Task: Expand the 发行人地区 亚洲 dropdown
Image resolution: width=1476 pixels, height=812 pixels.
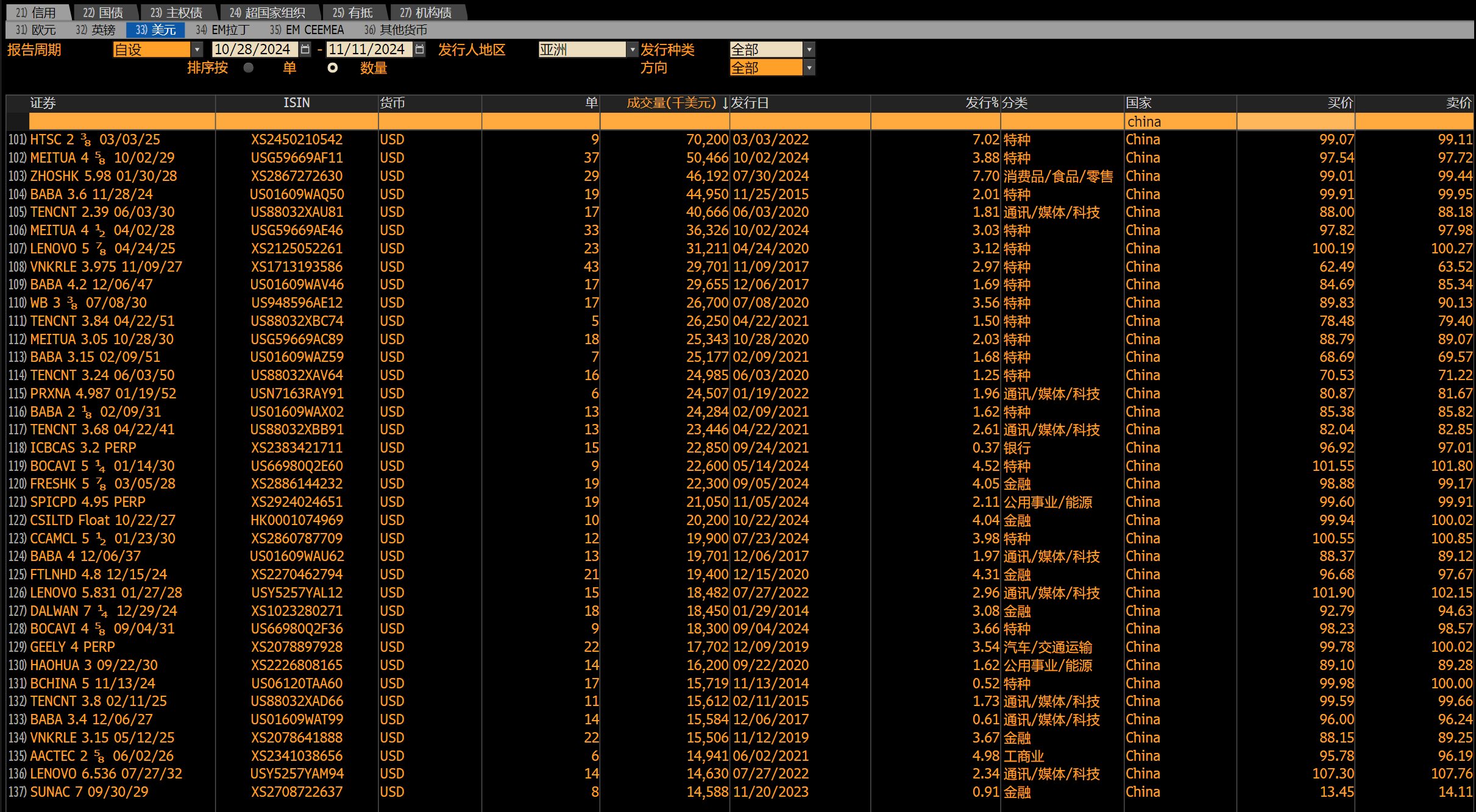Action: point(632,49)
